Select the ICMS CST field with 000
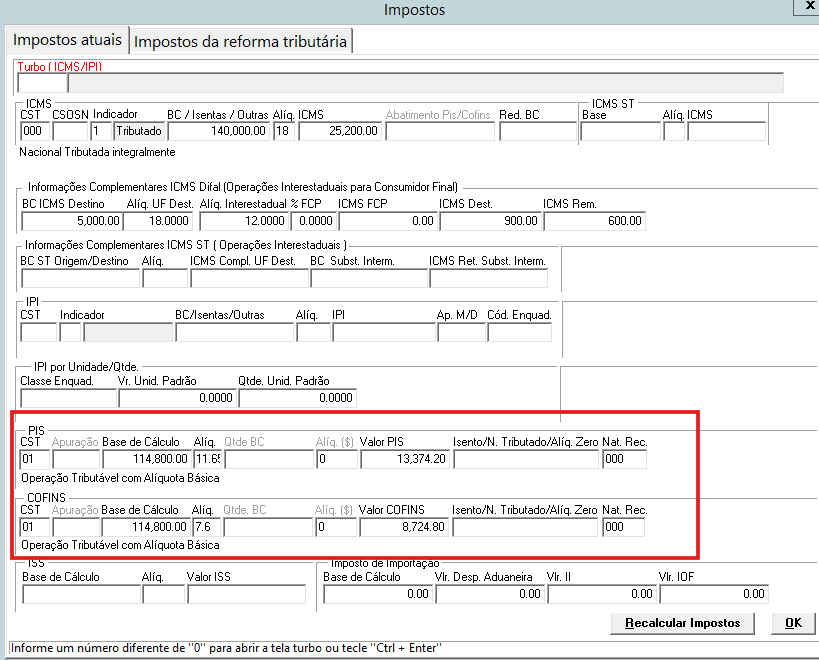Viewport: 819px width, 660px height. [35, 131]
